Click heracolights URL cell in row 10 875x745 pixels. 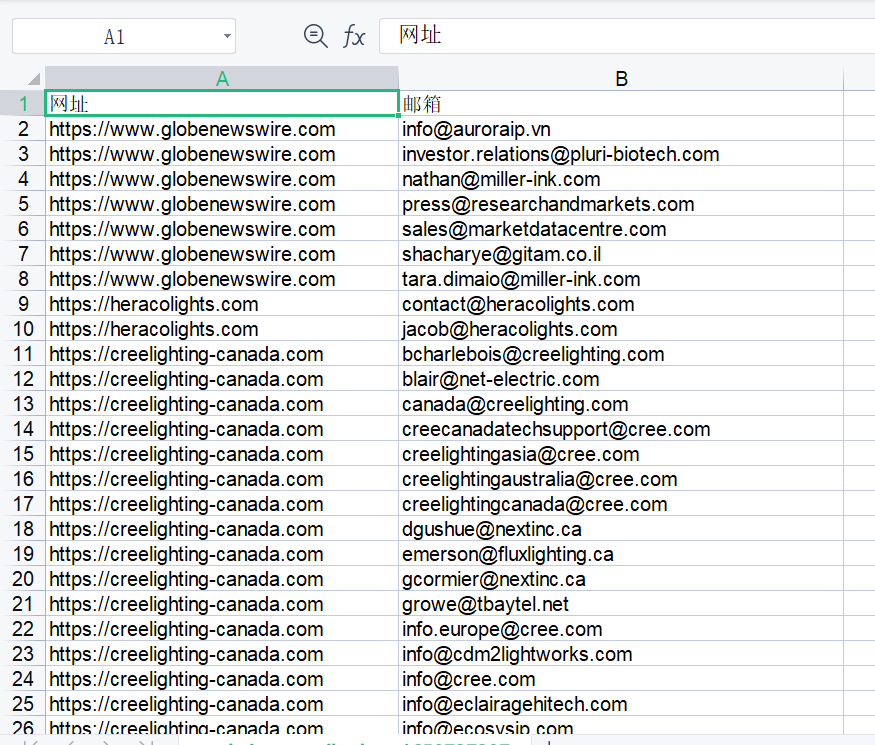point(222,329)
